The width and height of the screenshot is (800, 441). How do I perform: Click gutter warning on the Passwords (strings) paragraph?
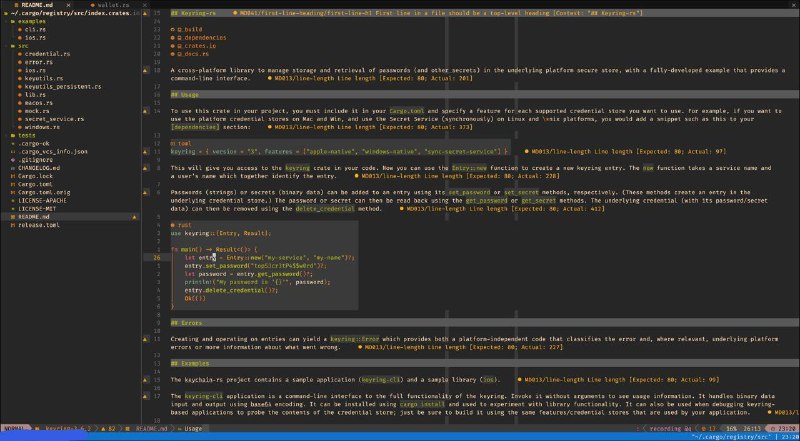pyautogui.click(x=145, y=192)
